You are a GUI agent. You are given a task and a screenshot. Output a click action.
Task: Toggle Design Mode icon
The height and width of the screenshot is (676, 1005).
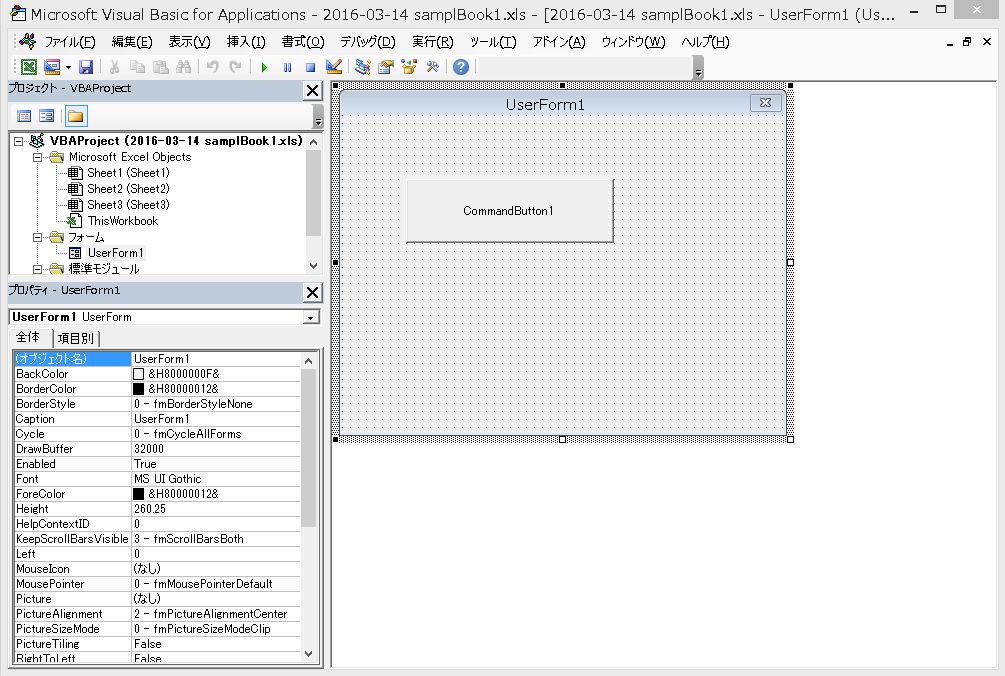pyautogui.click(x=333, y=67)
